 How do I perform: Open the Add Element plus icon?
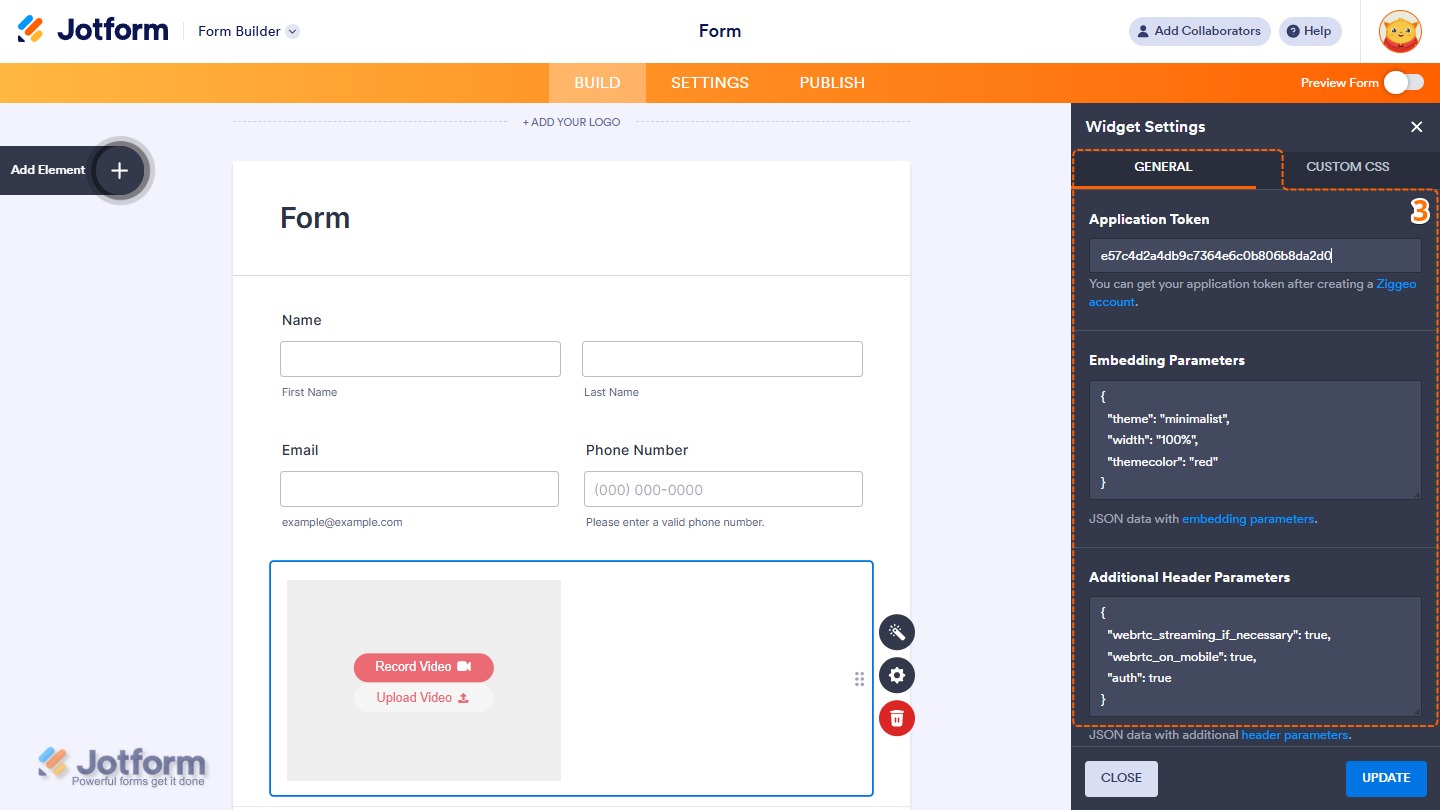tap(119, 170)
